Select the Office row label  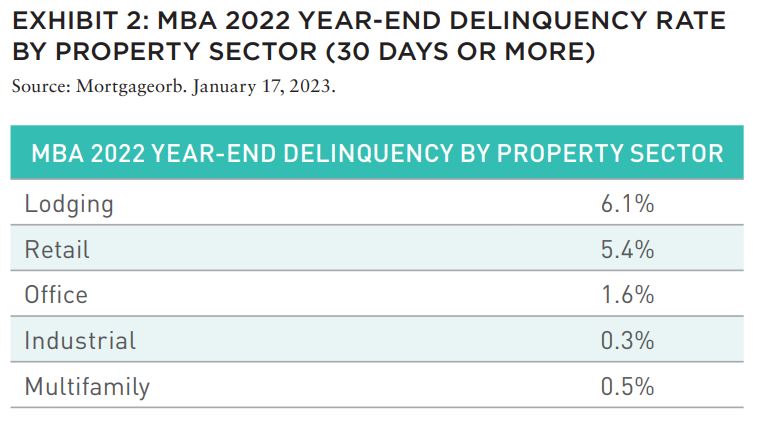click(56, 295)
